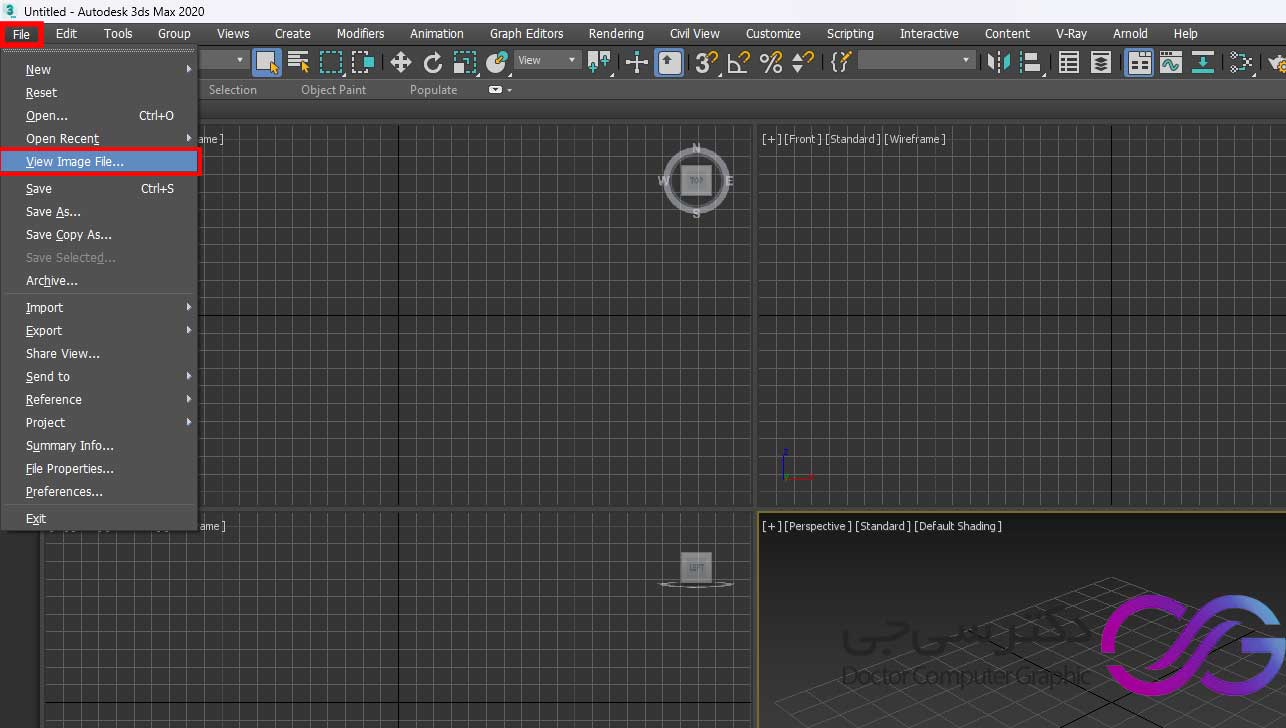Click the [Front] viewport label

click(803, 139)
